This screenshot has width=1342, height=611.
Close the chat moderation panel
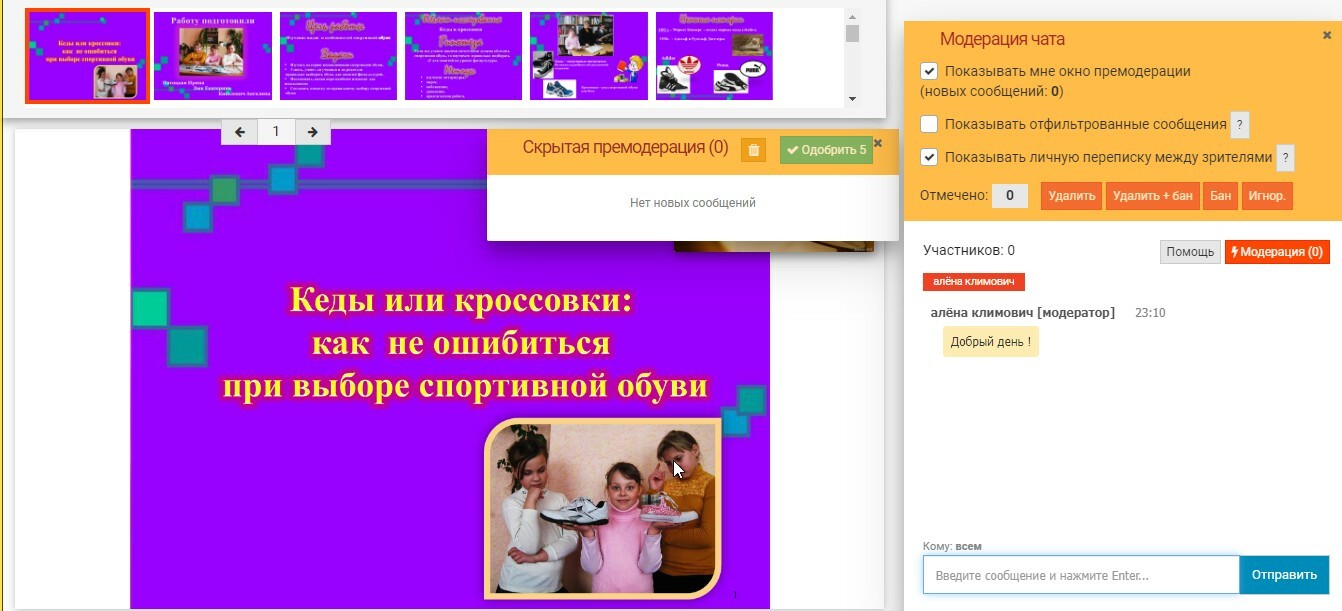(x=1327, y=35)
